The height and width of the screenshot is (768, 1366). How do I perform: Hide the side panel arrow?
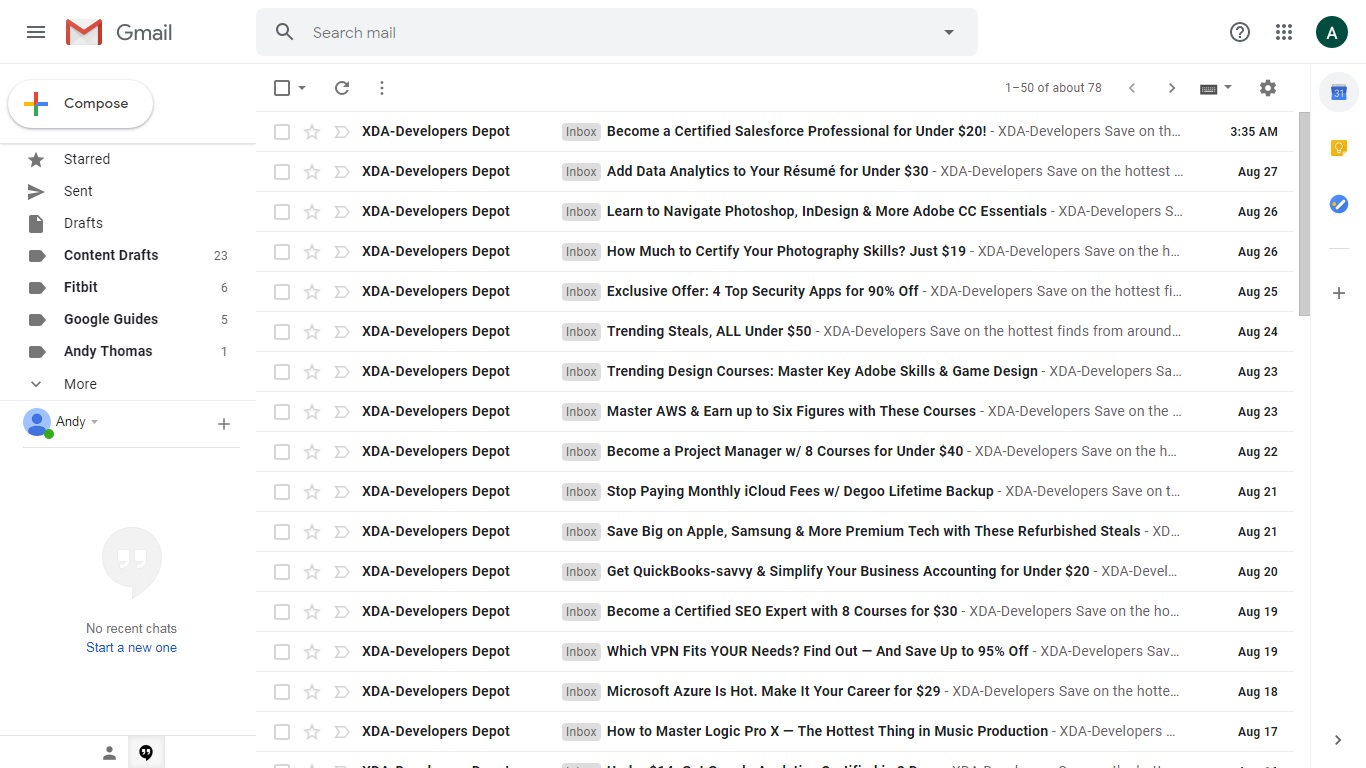coord(1338,740)
